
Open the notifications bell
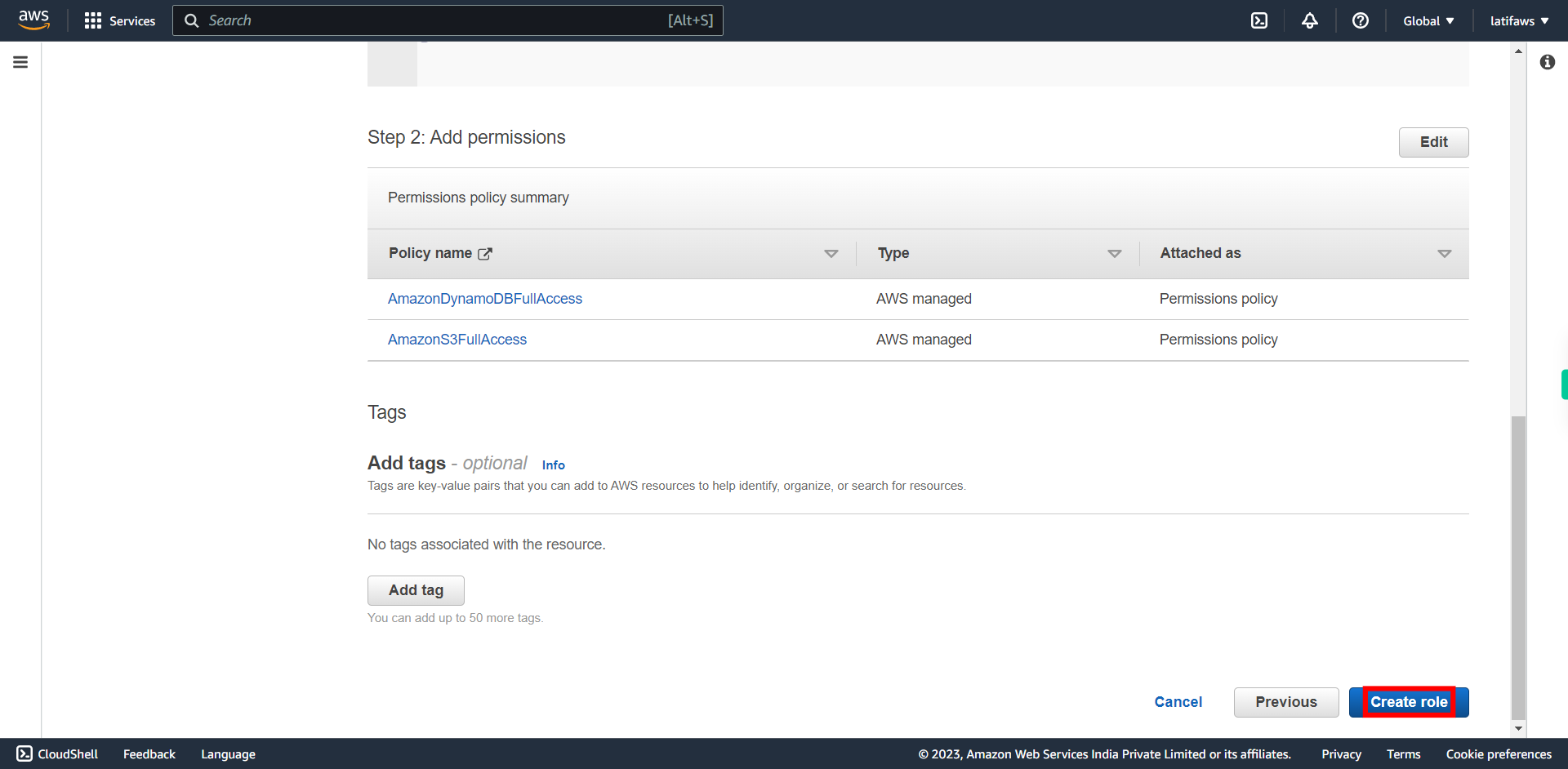point(1310,20)
